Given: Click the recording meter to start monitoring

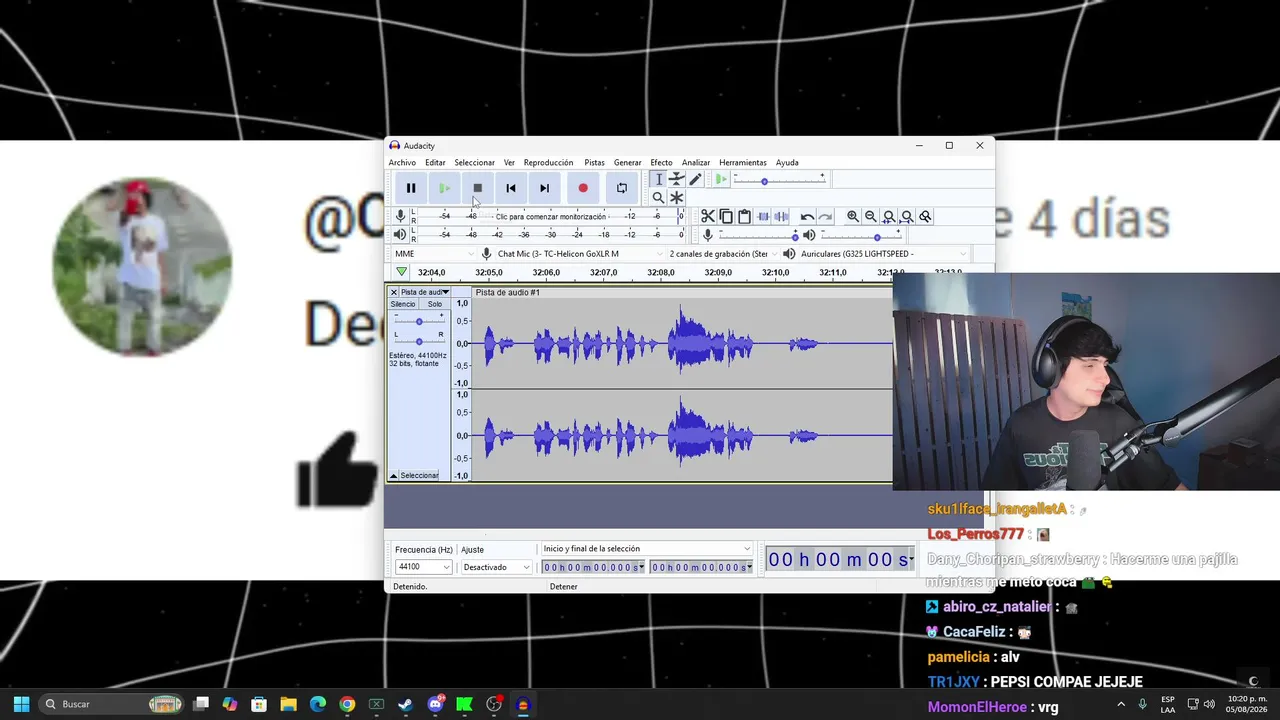Looking at the screenshot, I should (x=551, y=216).
